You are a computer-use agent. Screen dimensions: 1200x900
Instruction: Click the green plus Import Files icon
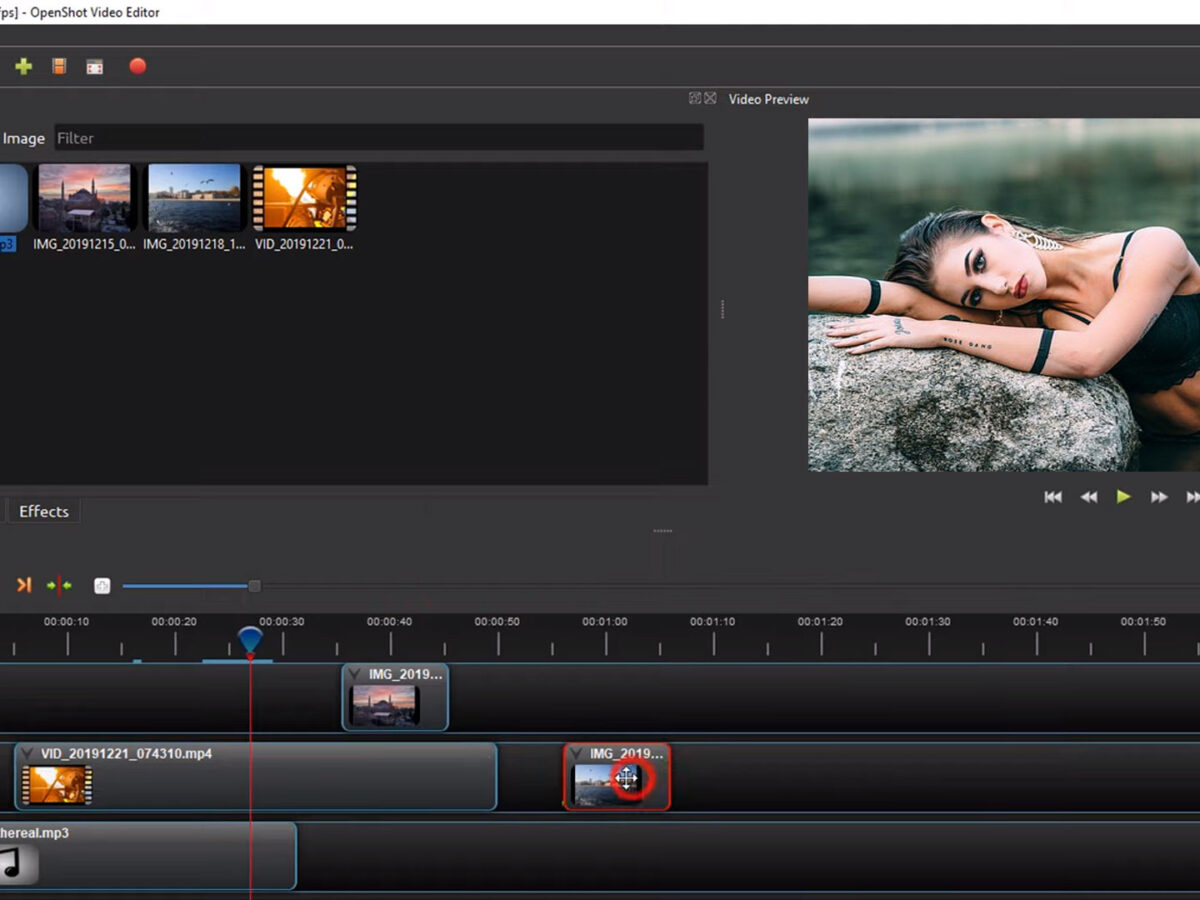[23, 66]
